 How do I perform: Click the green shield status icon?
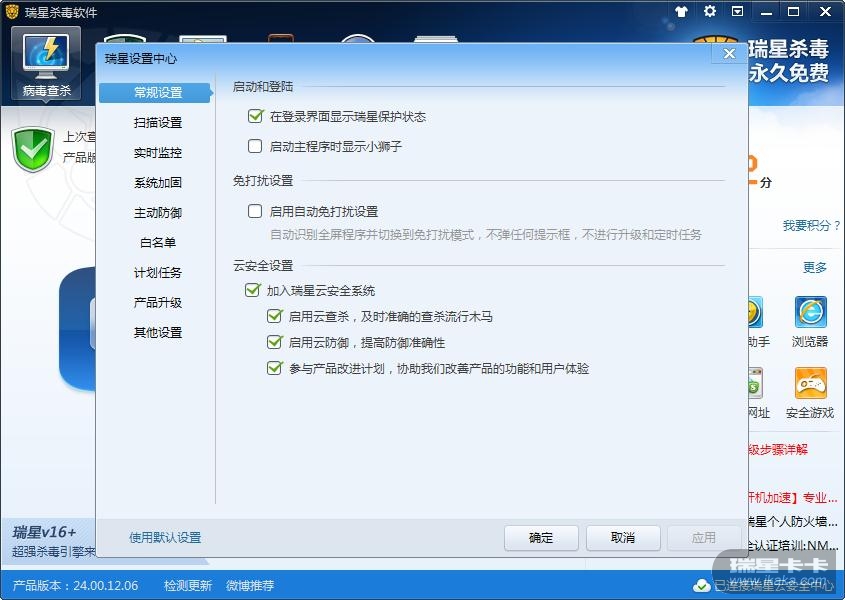pos(33,149)
